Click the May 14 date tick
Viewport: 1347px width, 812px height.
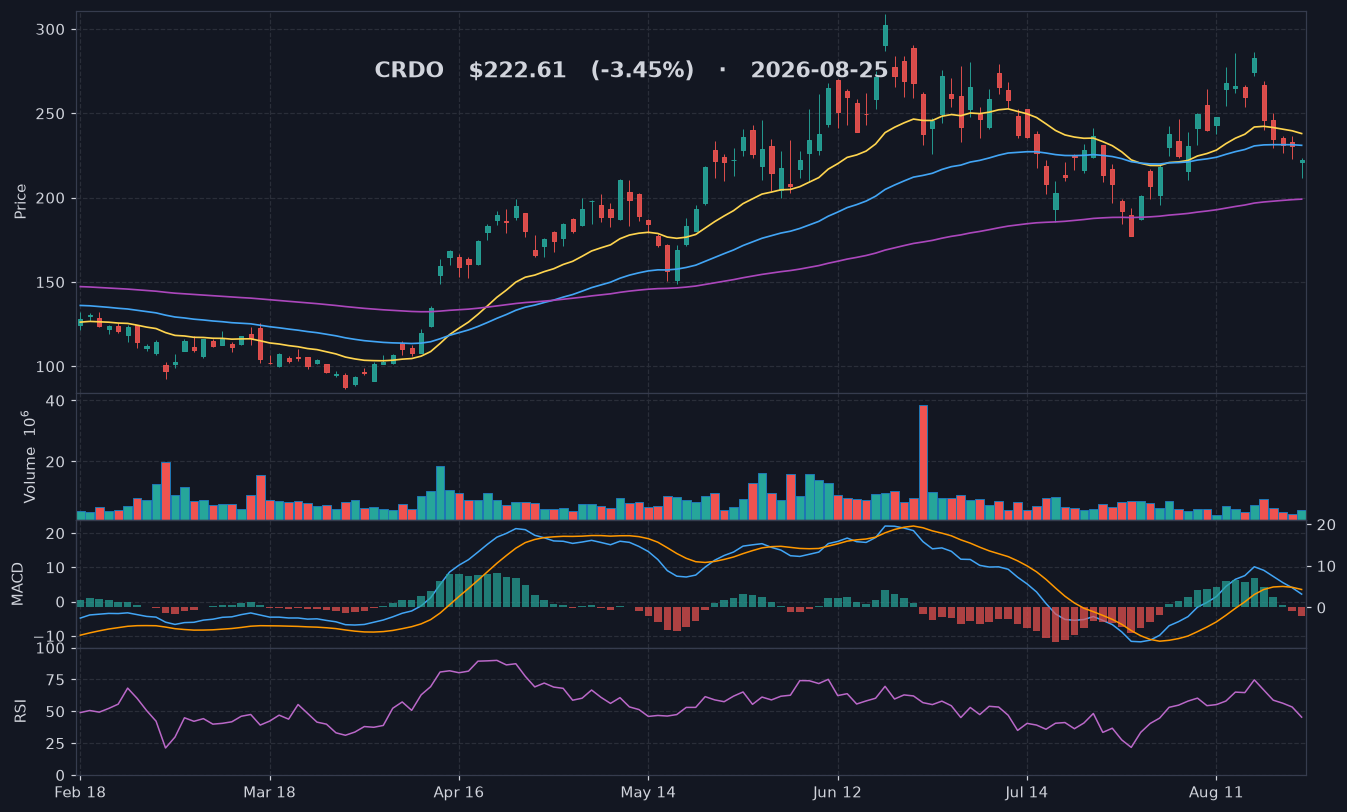pyautogui.click(x=648, y=792)
